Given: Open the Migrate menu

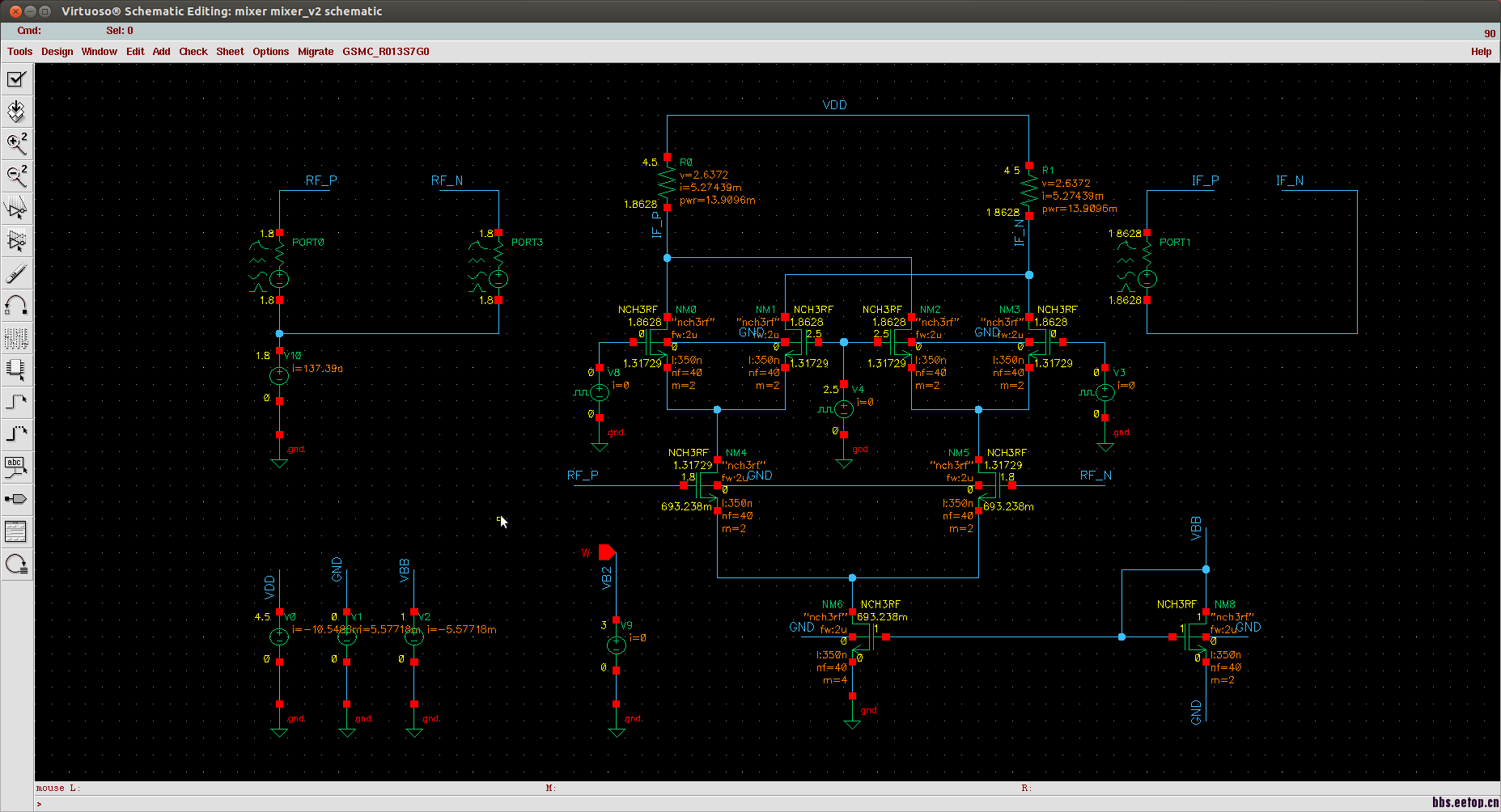Looking at the screenshot, I should click(x=315, y=52).
